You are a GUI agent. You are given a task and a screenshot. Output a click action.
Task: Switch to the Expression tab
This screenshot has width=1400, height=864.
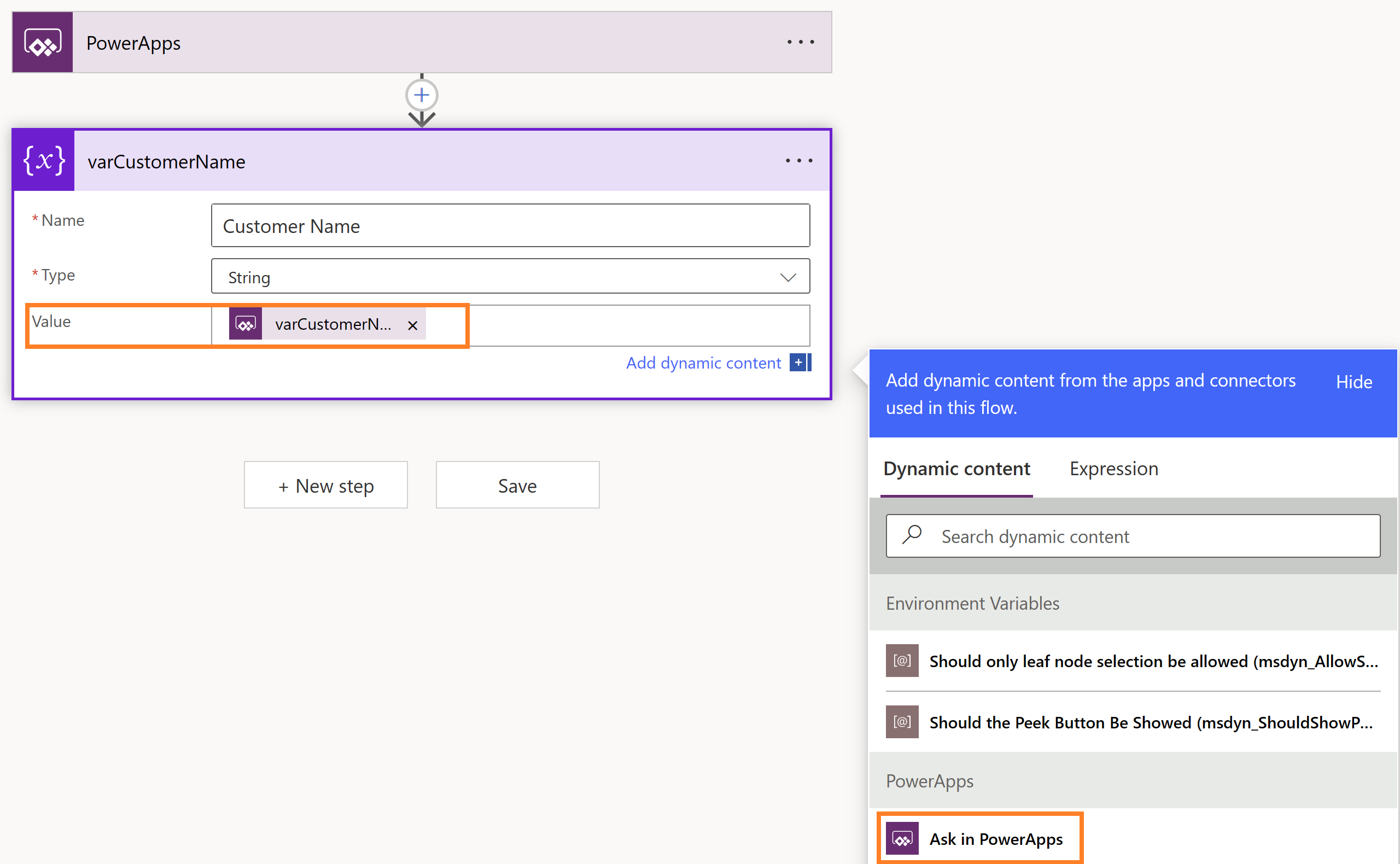point(1113,469)
